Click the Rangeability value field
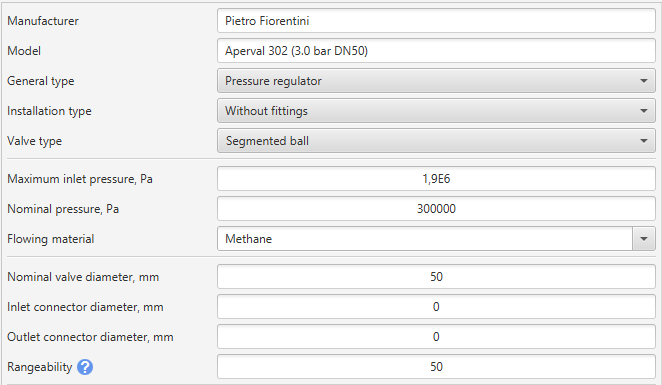662x385 pixels. [x=436, y=367]
